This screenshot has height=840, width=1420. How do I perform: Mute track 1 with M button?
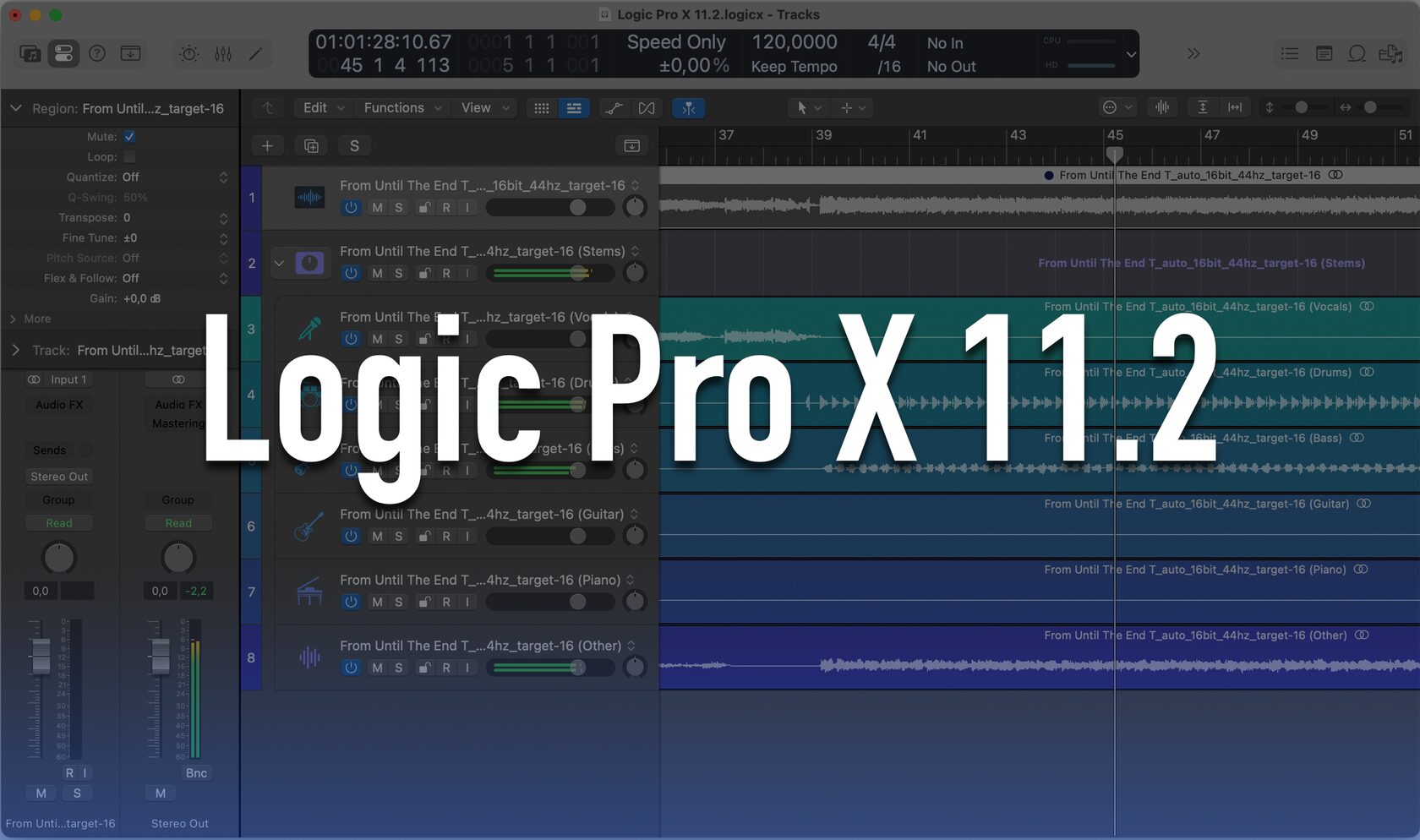[x=377, y=208]
